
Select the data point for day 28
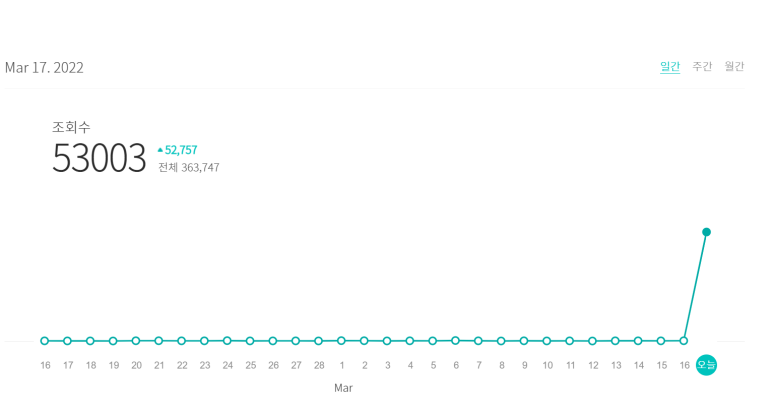(x=318, y=341)
